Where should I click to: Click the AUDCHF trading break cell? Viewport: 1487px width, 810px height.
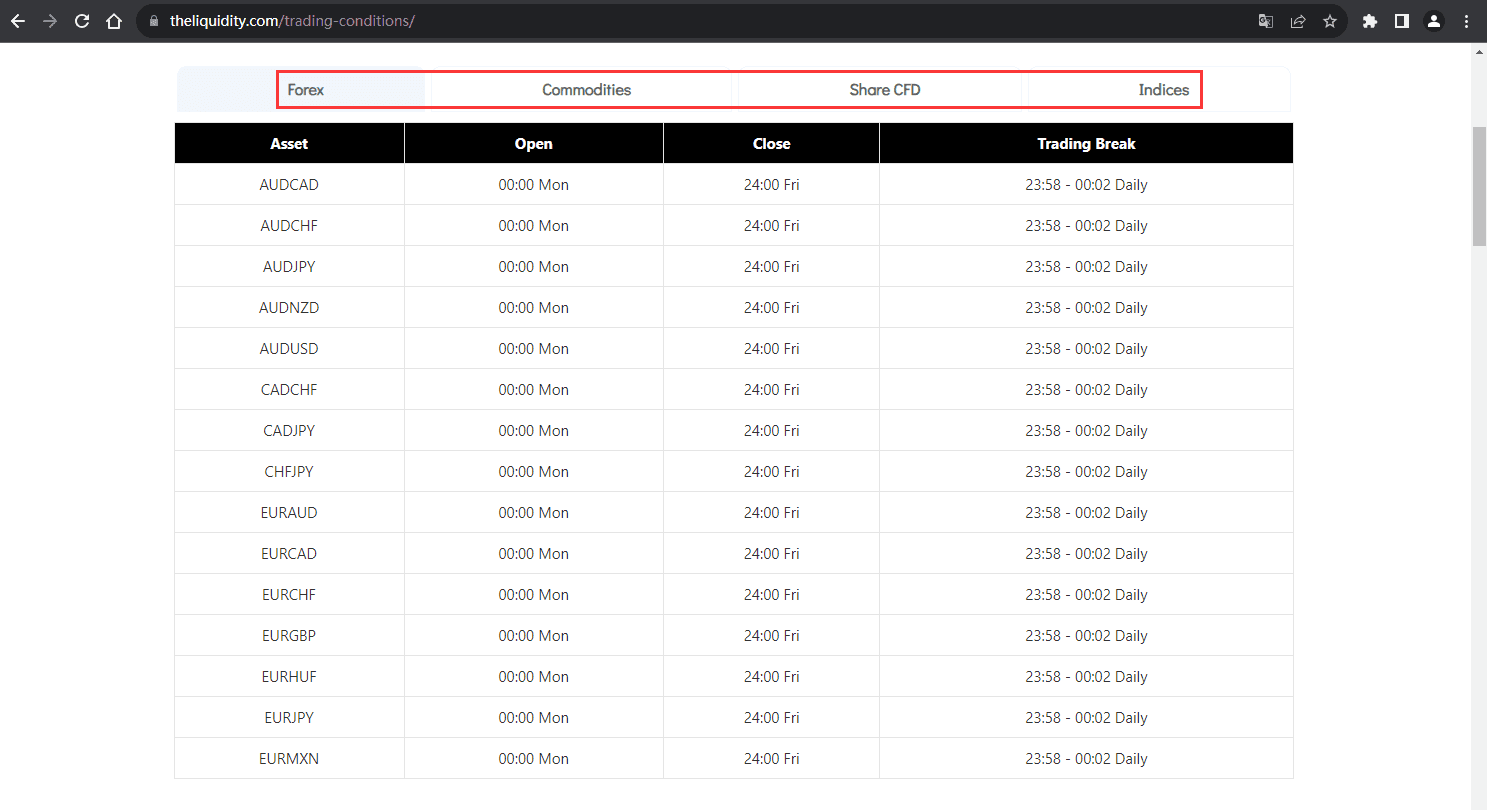click(x=1086, y=226)
